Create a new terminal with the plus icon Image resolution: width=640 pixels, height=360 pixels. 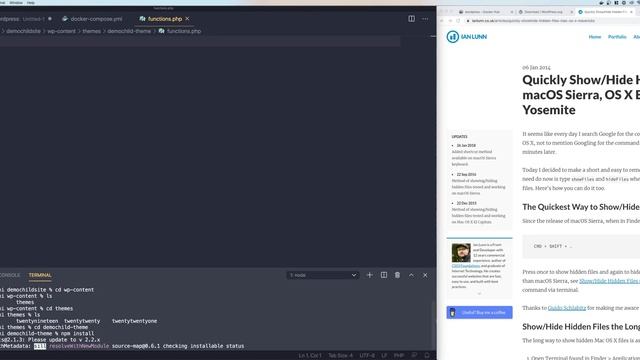(x=369, y=275)
